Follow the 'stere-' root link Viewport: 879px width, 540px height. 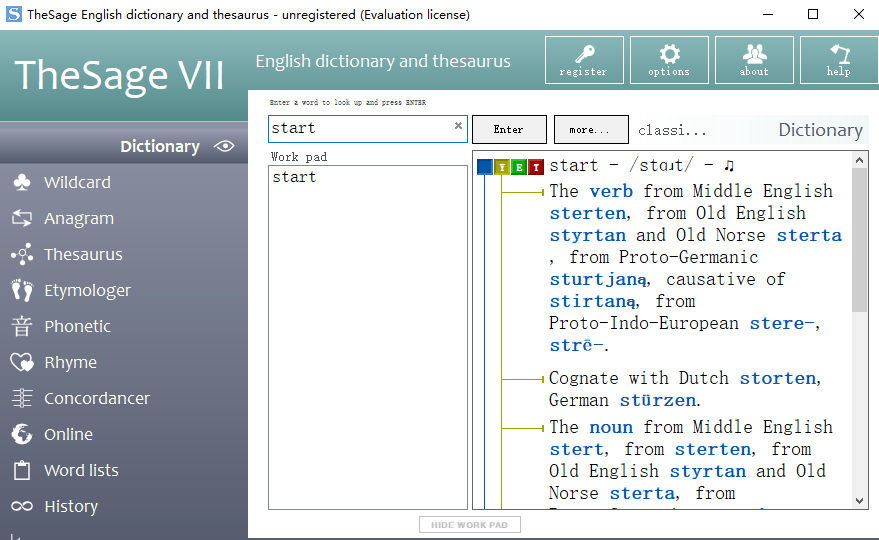(782, 324)
